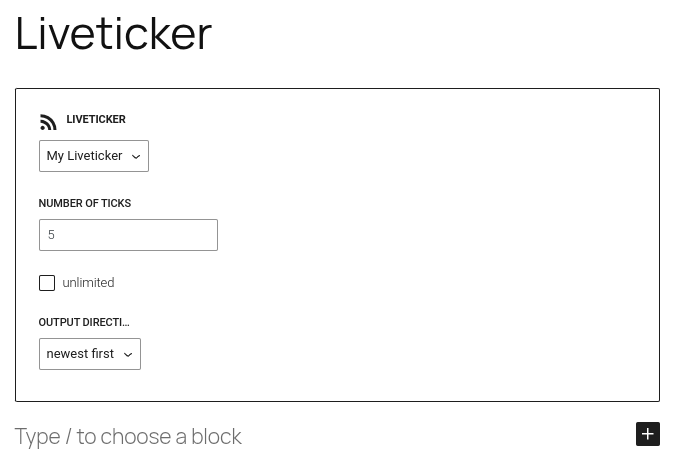This screenshot has height=465, width=685.
Task: Click the chevron arrow beside newest first
Action: click(128, 354)
